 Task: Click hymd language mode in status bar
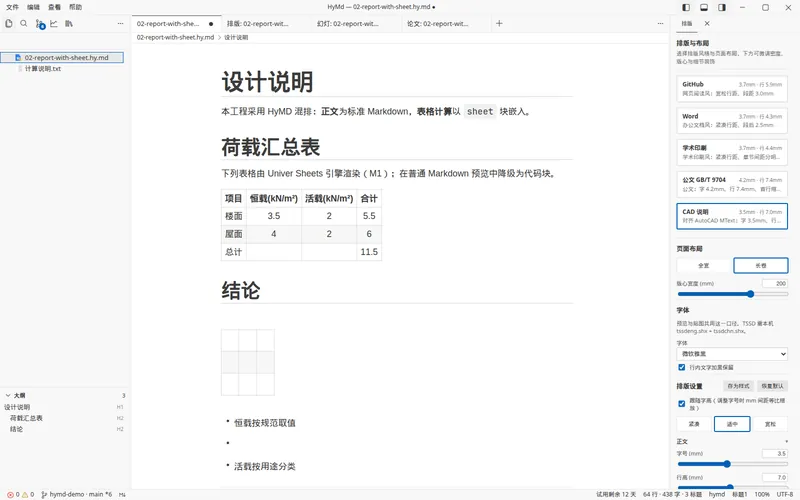717,494
